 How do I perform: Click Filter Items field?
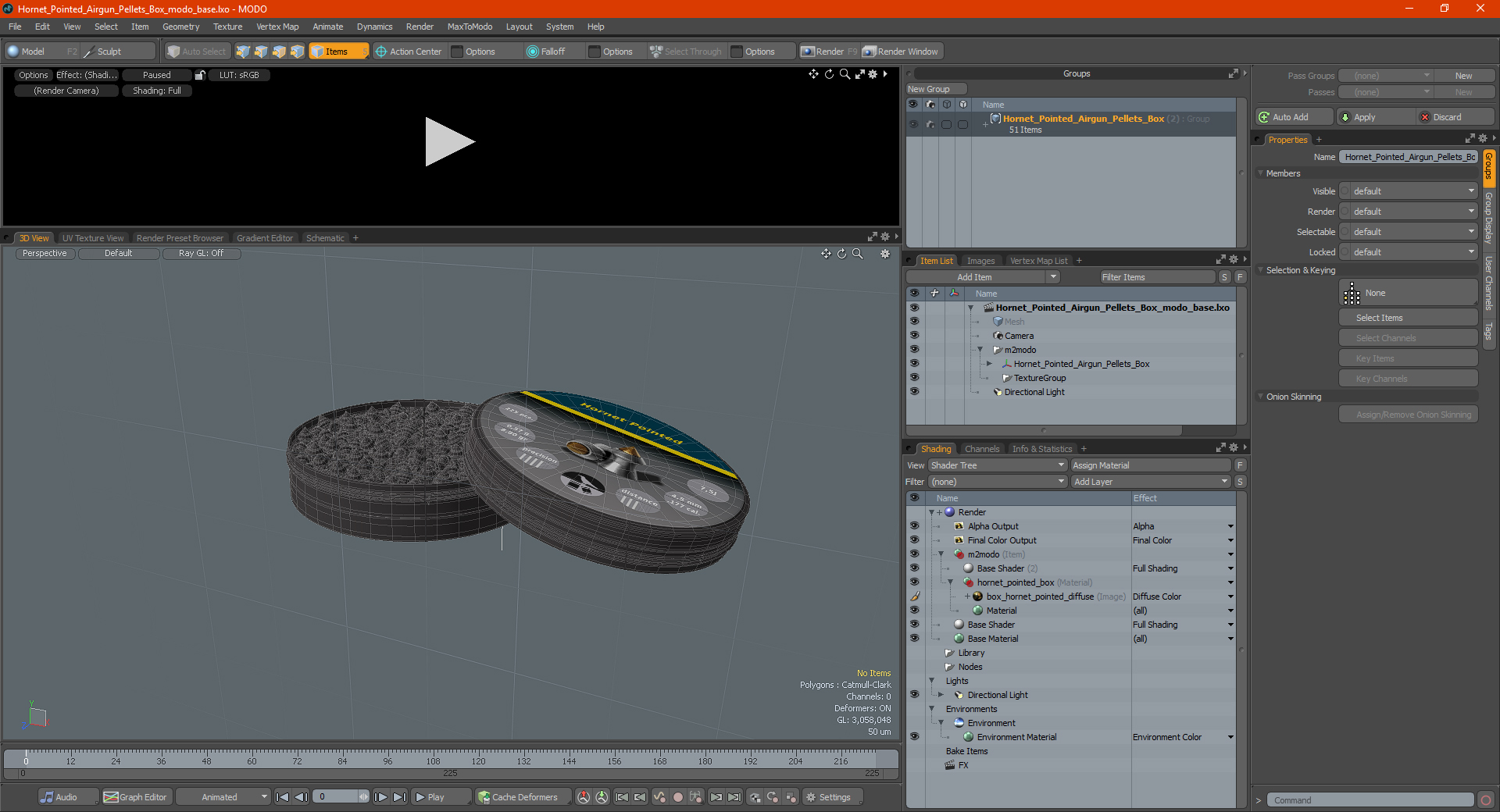[x=1157, y=277]
